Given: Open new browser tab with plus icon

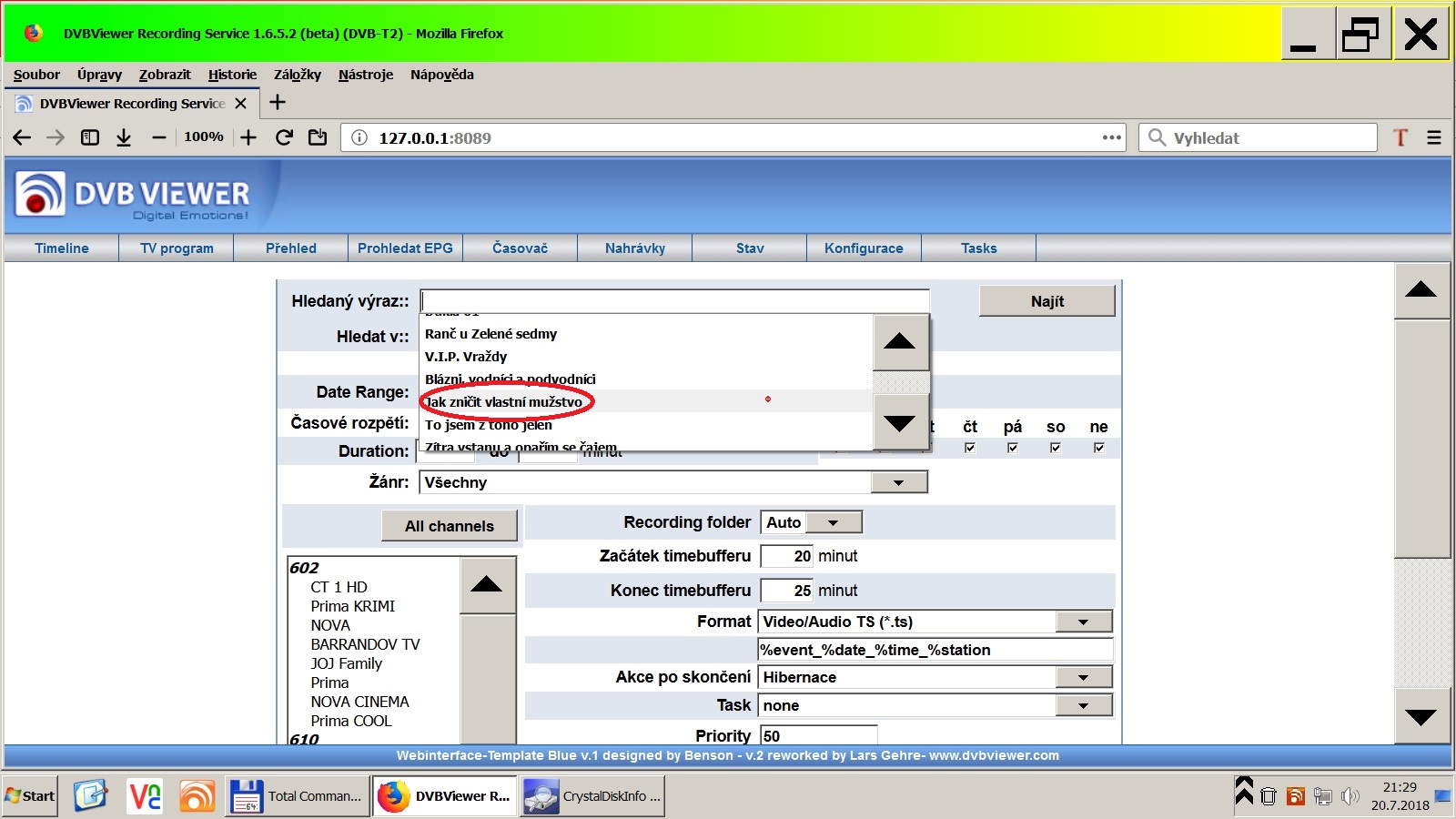Looking at the screenshot, I should click(x=278, y=103).
